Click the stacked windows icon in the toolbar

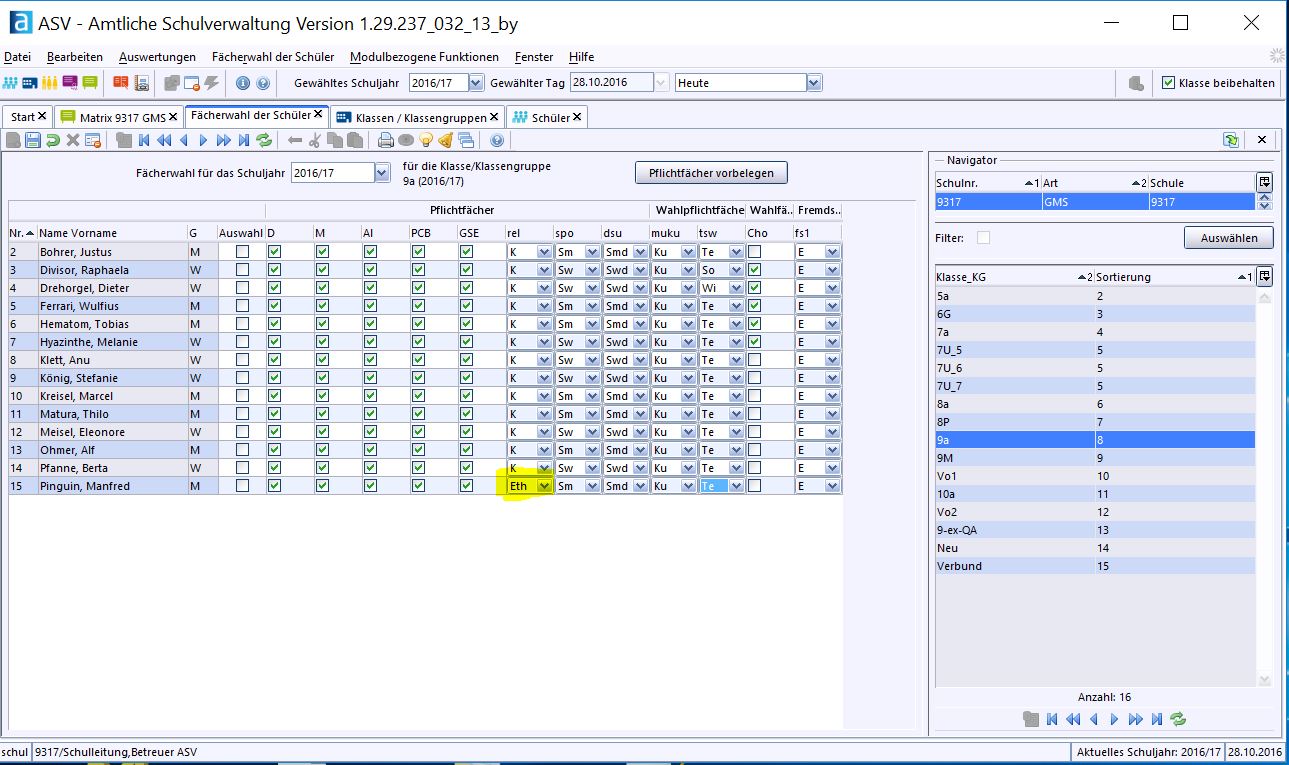467,141
